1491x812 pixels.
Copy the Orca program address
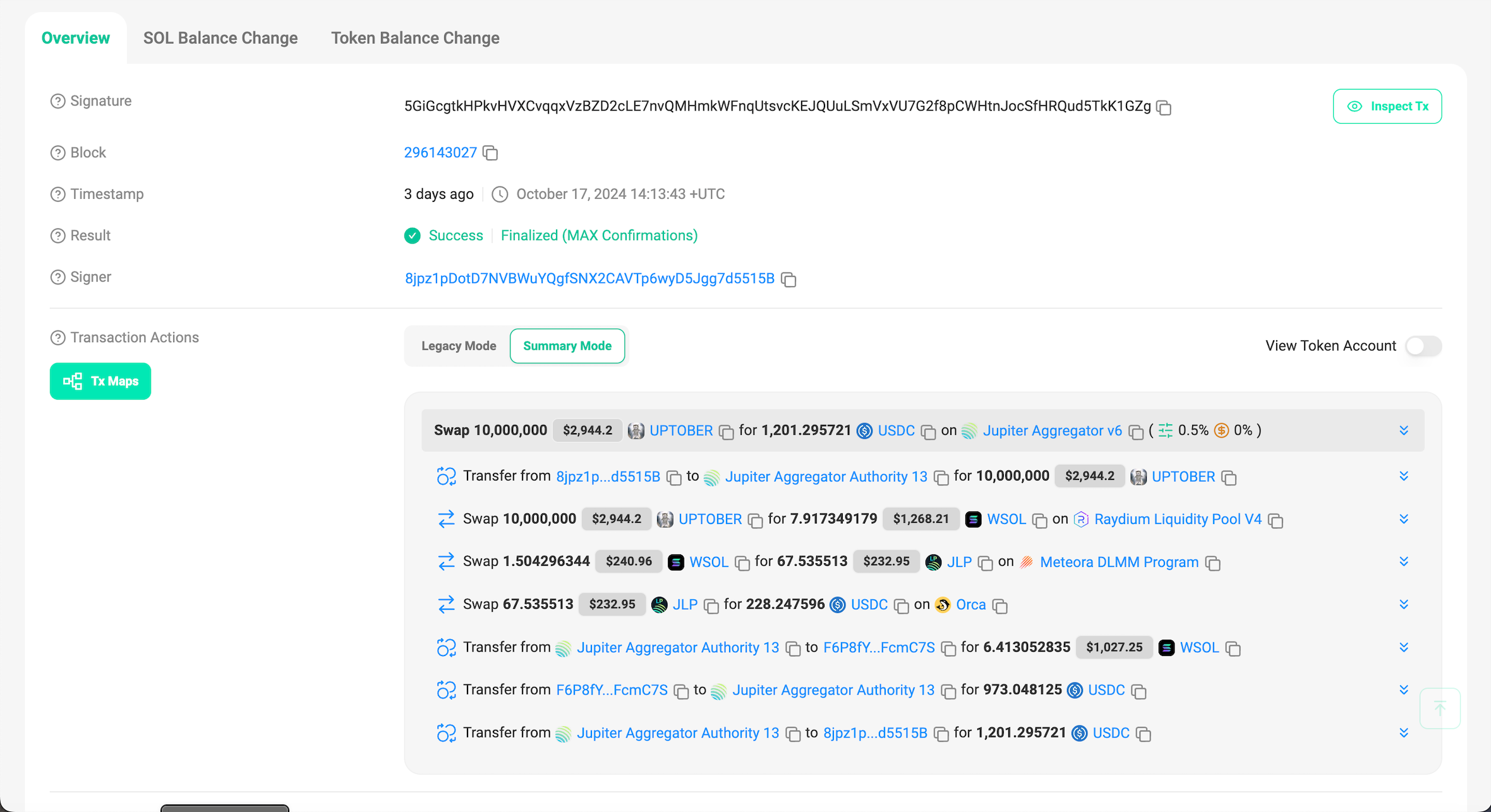999,606
